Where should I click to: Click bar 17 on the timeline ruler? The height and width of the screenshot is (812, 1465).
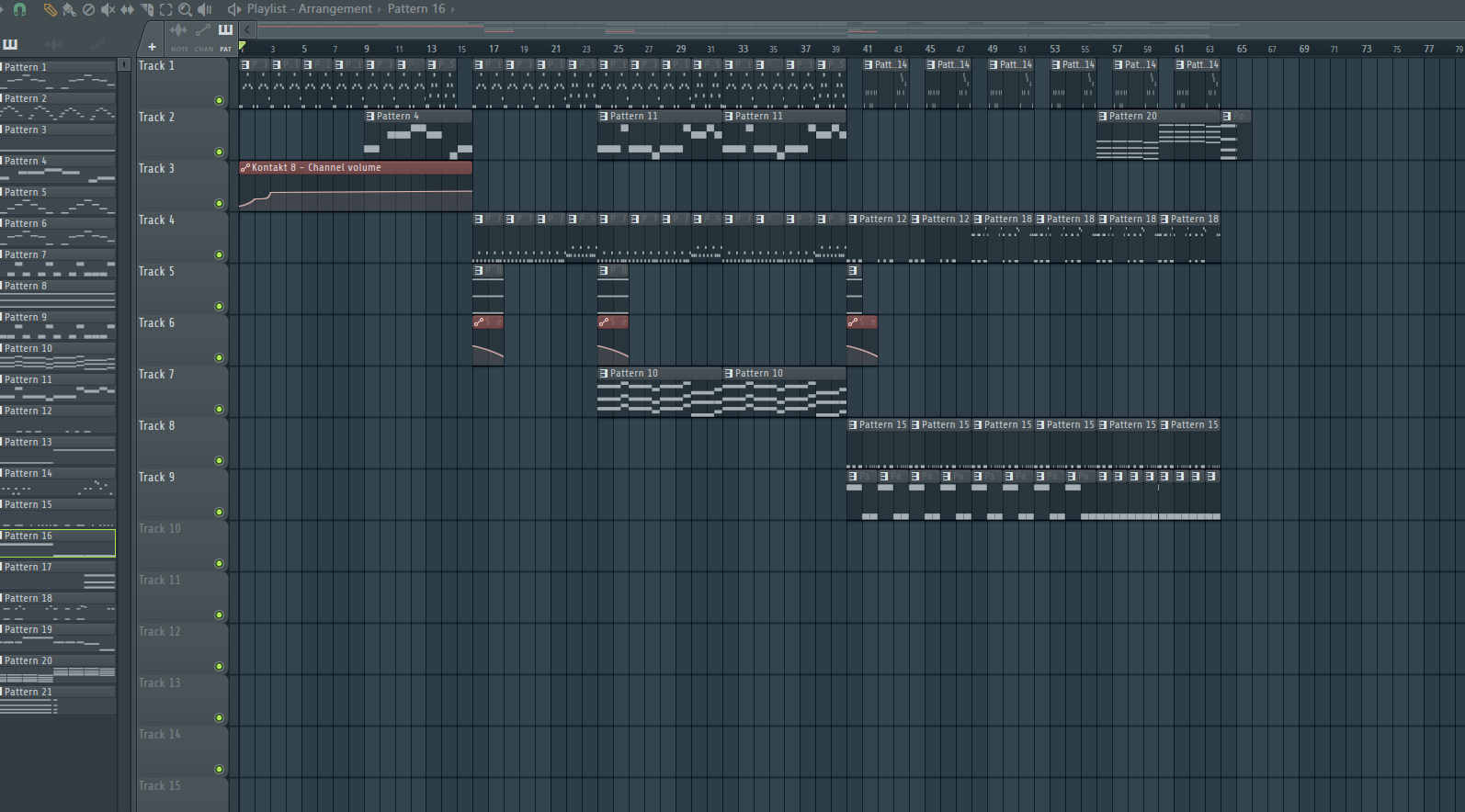pos(494,49)
